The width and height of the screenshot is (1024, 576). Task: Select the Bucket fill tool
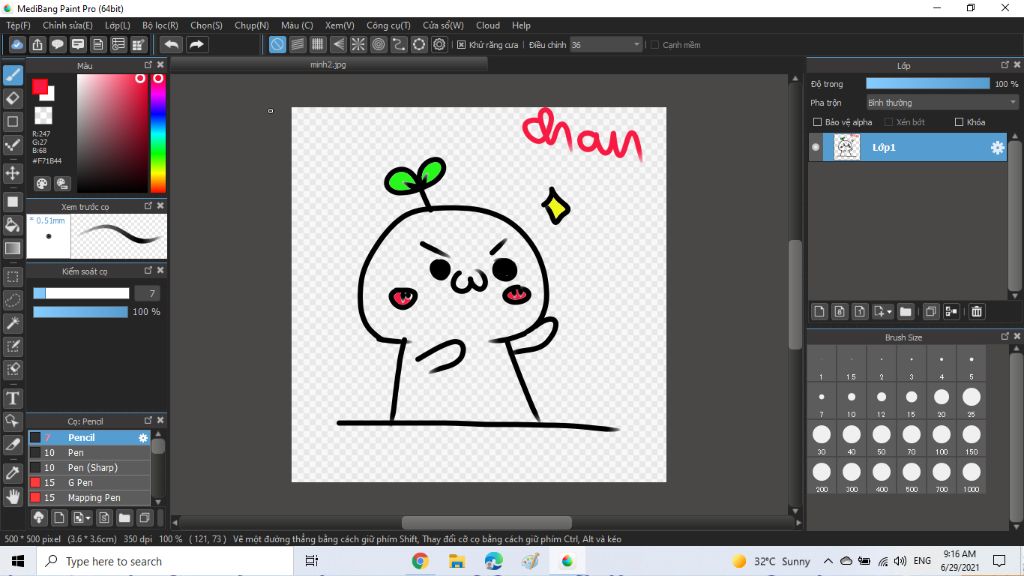pyautogui.click(x=12, y=225)
